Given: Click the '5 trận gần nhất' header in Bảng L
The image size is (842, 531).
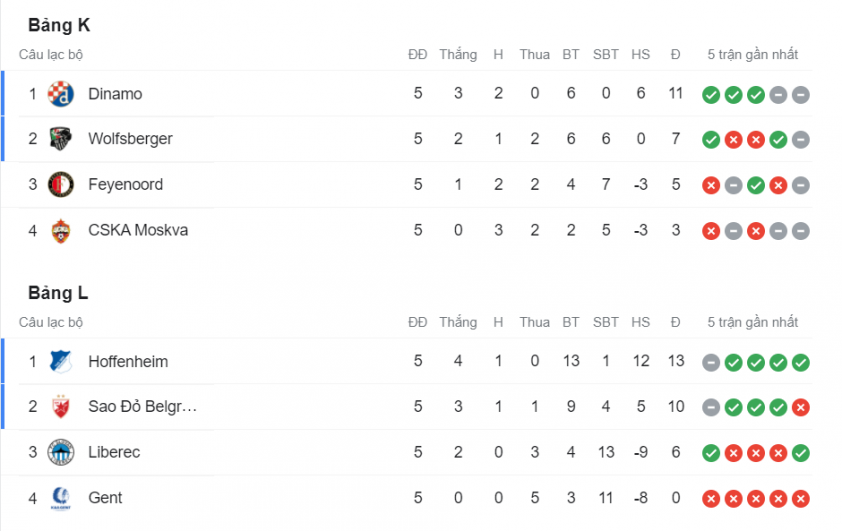Looking at the screenshot, I should tap(752, 323).
